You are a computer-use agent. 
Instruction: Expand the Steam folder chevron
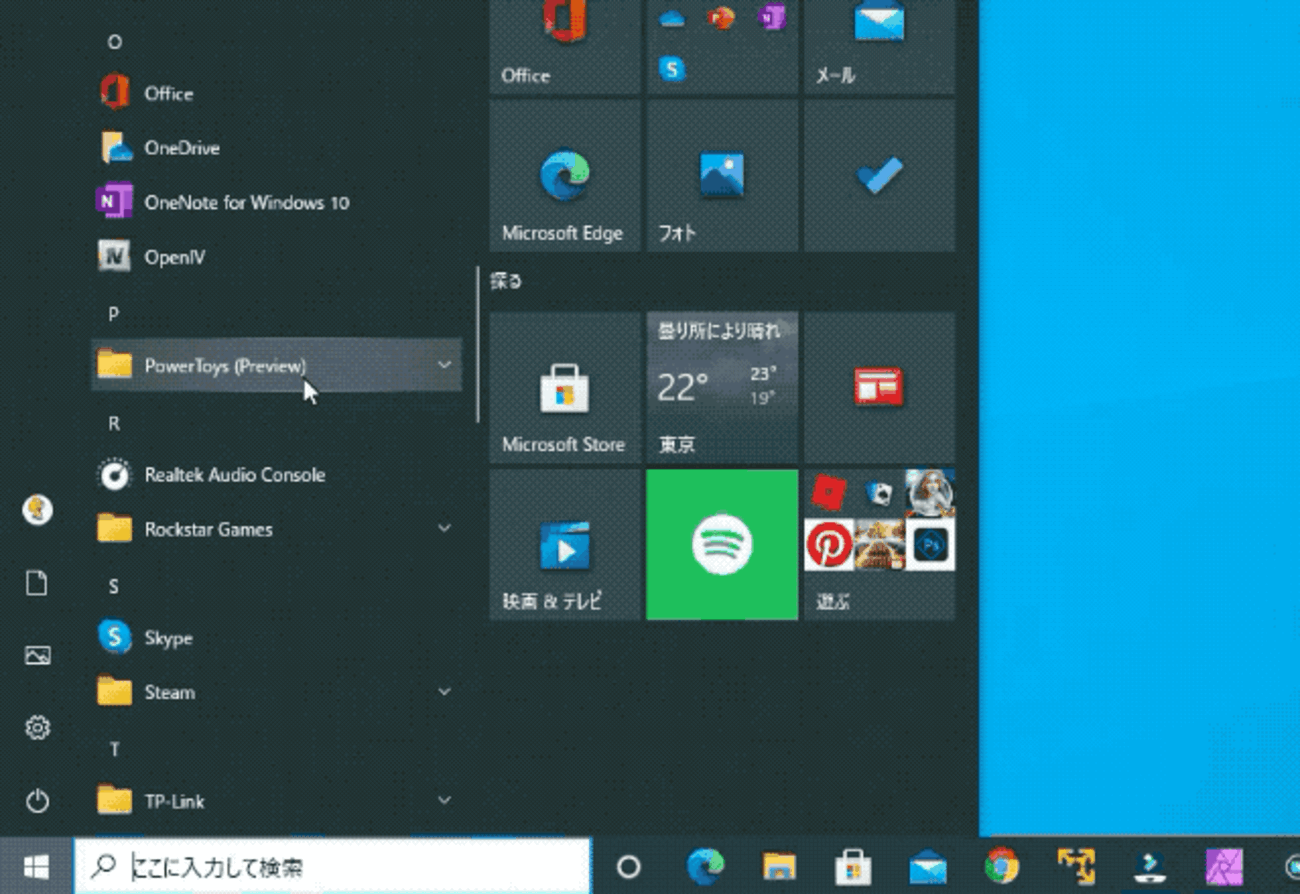pyautogui.click(x=444, y=691)
